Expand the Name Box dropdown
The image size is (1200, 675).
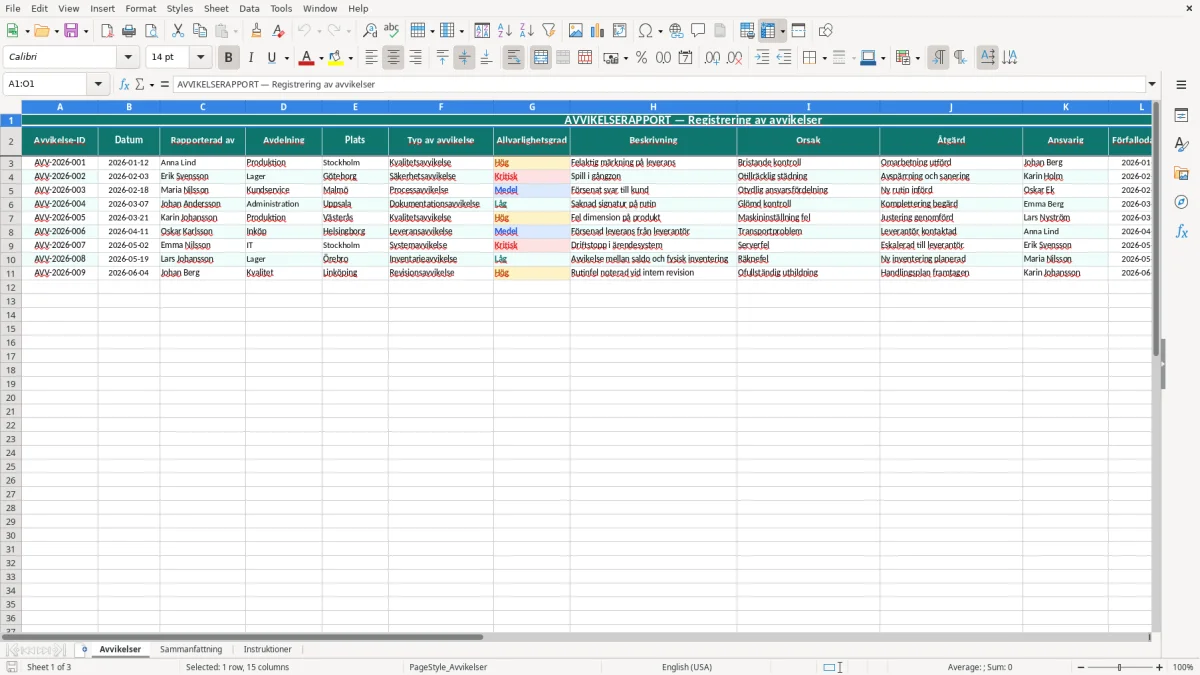[99, 84]
